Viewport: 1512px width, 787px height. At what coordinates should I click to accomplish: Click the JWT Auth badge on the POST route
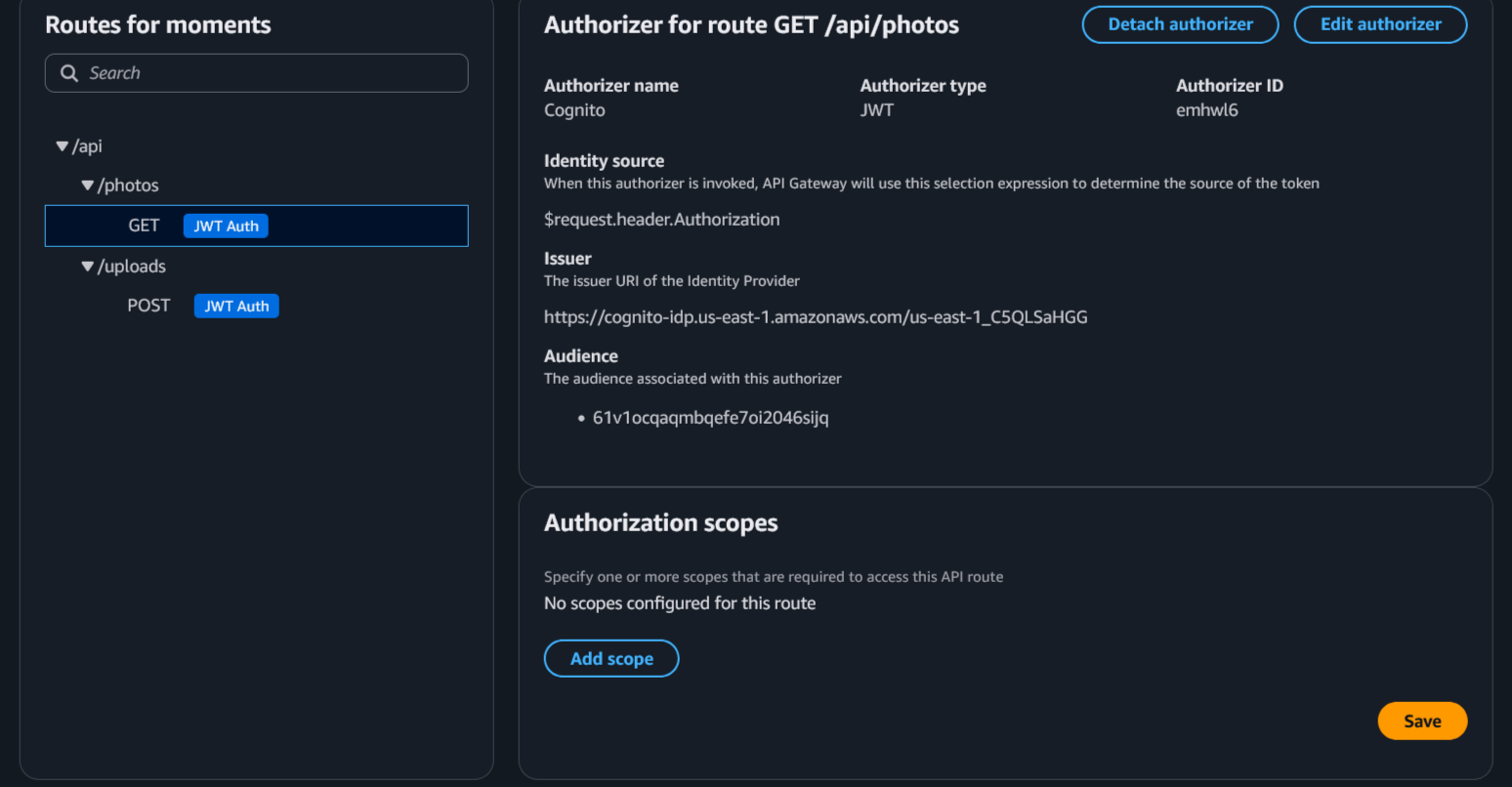236,306
